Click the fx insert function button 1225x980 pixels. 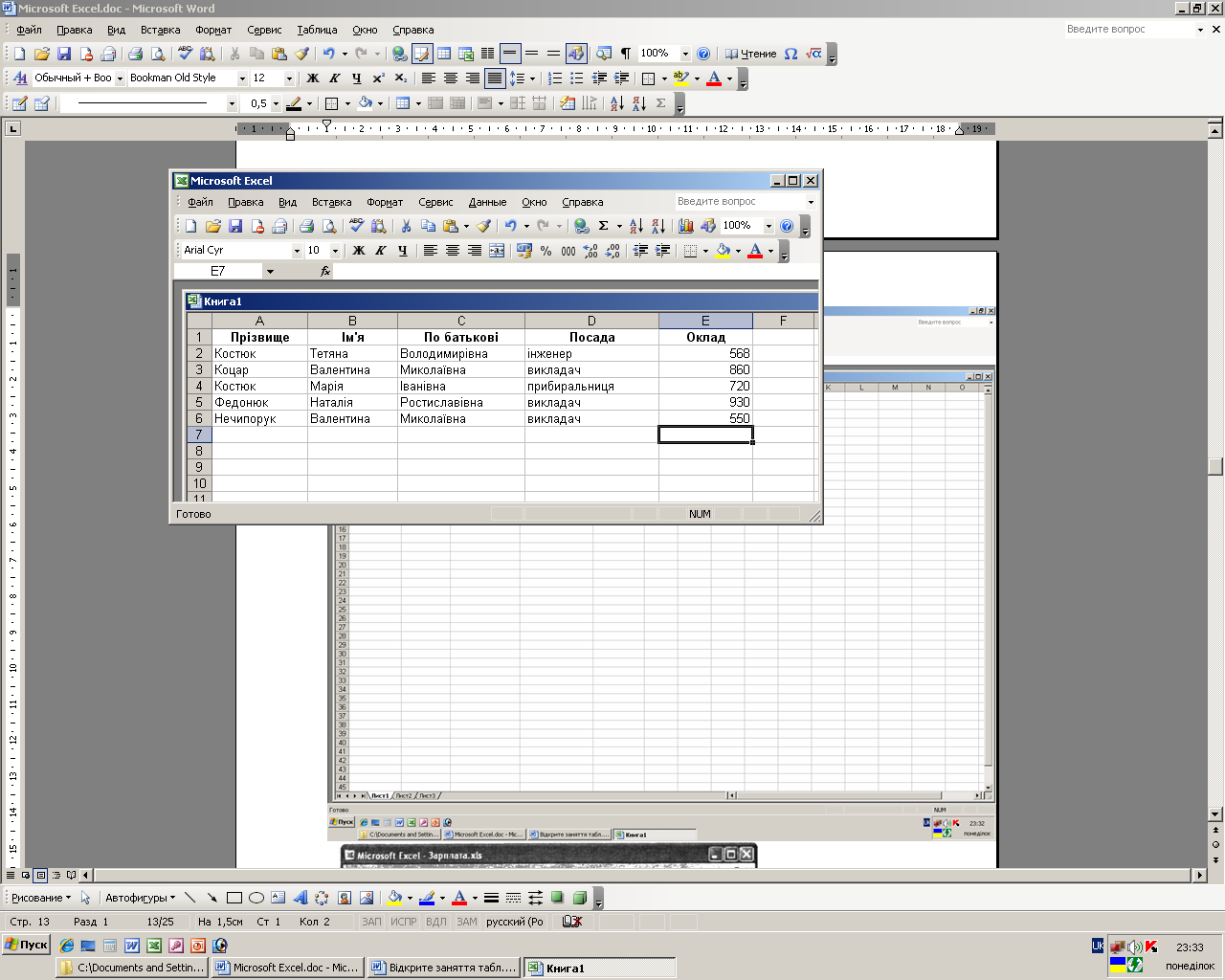click(x=325, y=272)
